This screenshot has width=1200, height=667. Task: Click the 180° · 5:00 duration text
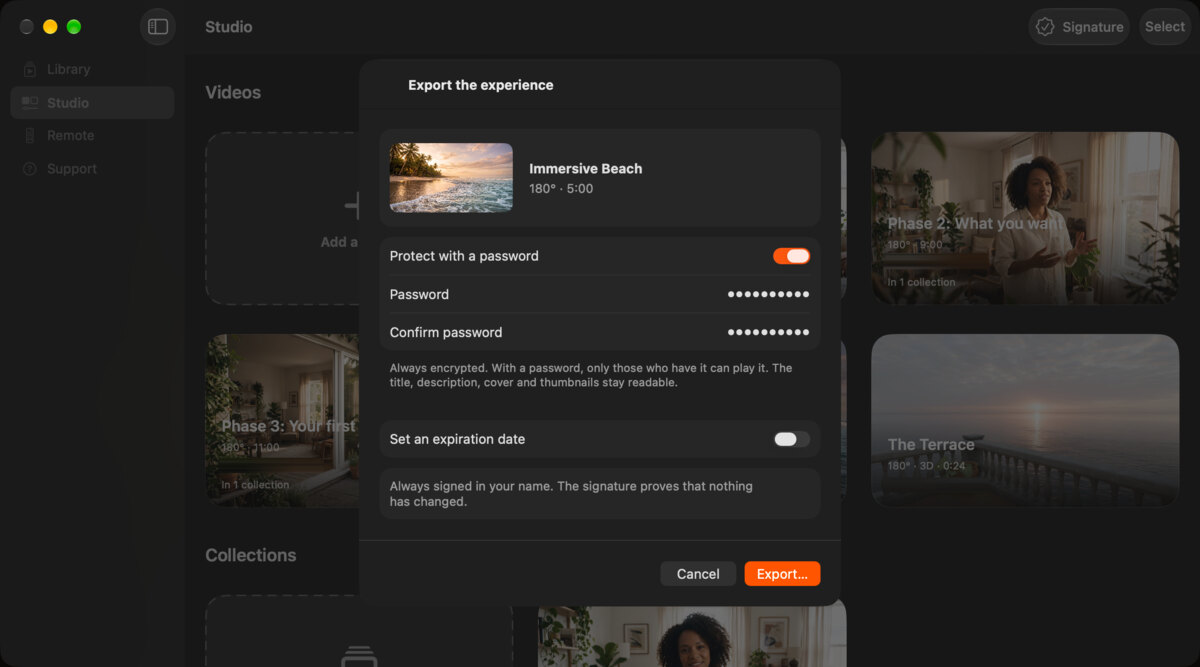click(561, 188)
